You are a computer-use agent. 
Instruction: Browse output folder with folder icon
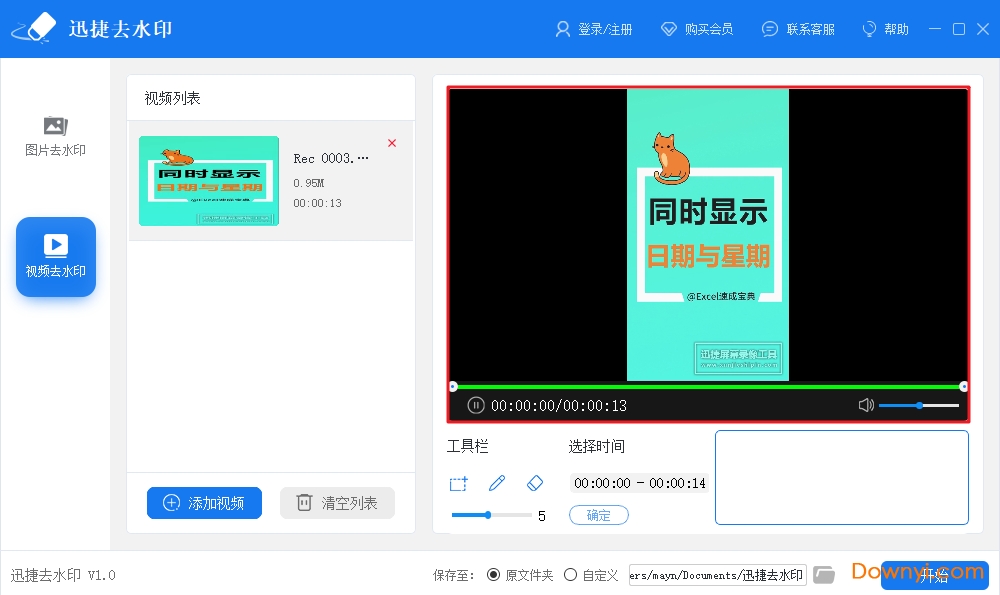pyautogui.click(x=824, y=574)
